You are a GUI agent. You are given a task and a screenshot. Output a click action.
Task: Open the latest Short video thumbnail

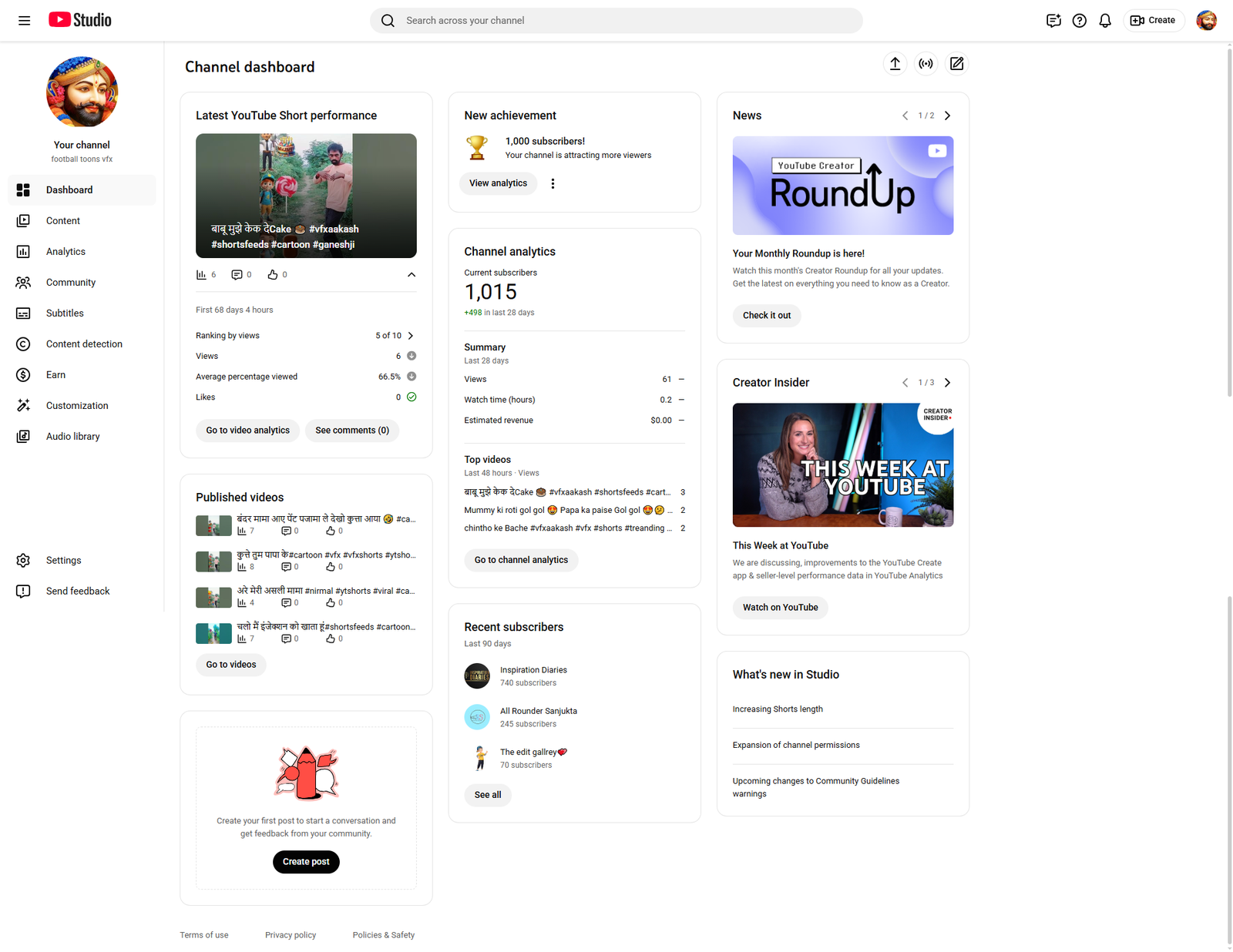point(306,196)
